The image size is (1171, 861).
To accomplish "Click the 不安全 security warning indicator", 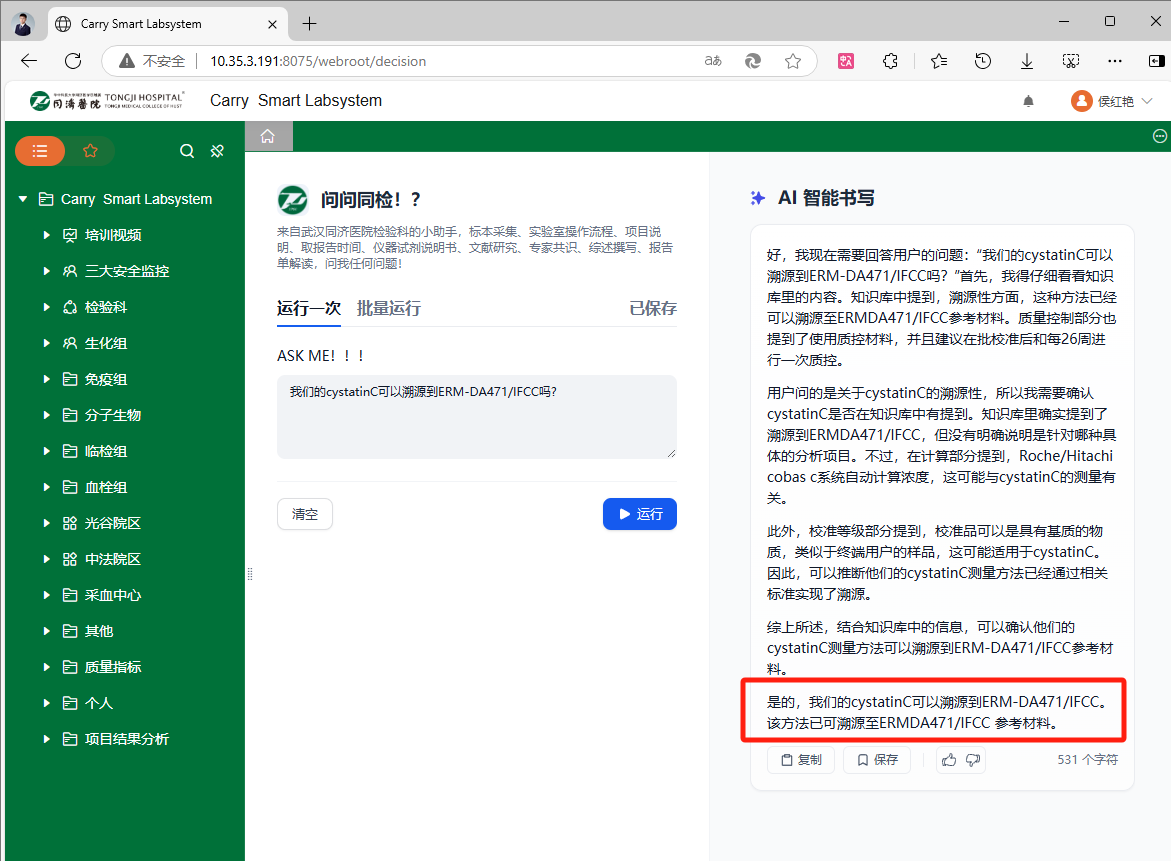I will point(152,61).
